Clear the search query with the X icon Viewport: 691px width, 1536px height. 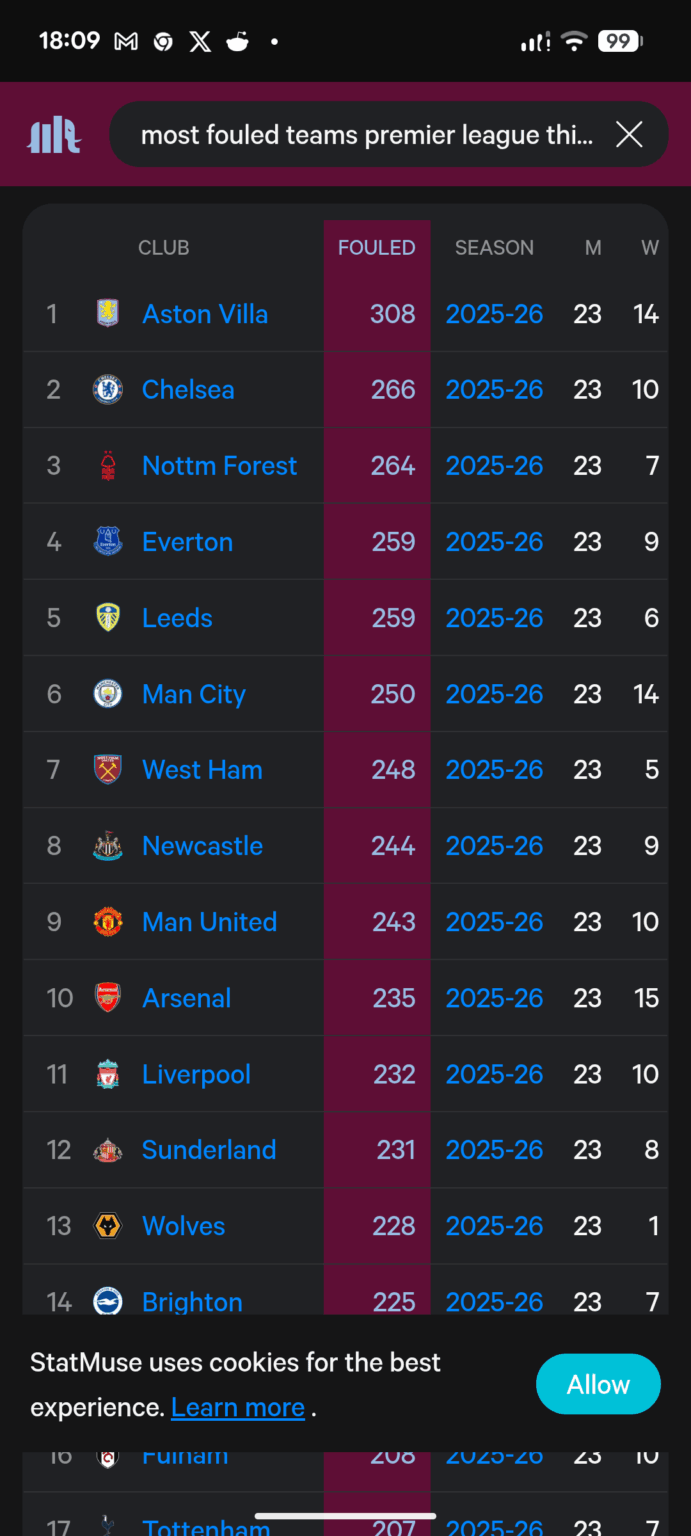(628, 134)
